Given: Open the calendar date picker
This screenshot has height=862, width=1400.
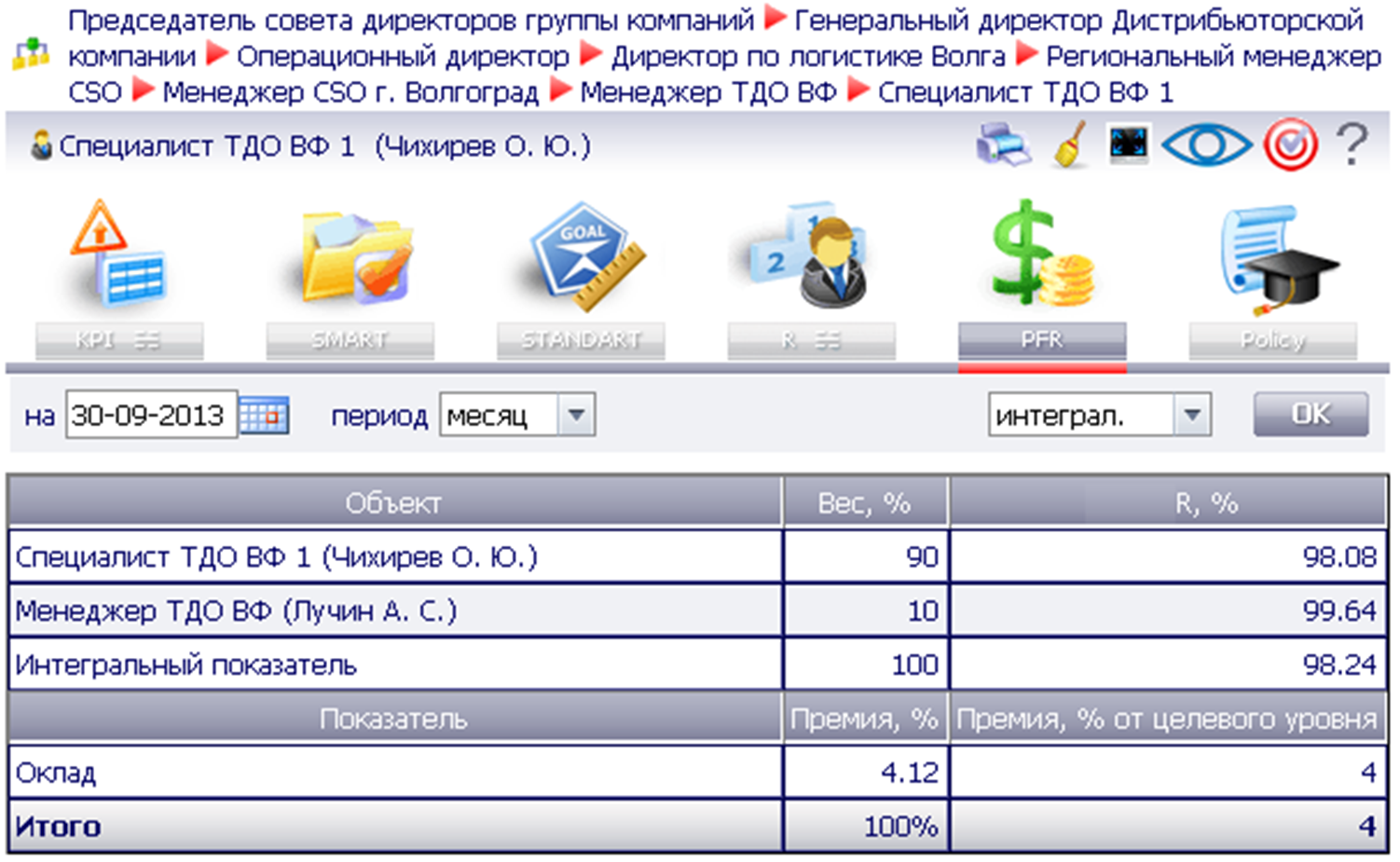Looking at the screenshot, I should coord(264,416).
